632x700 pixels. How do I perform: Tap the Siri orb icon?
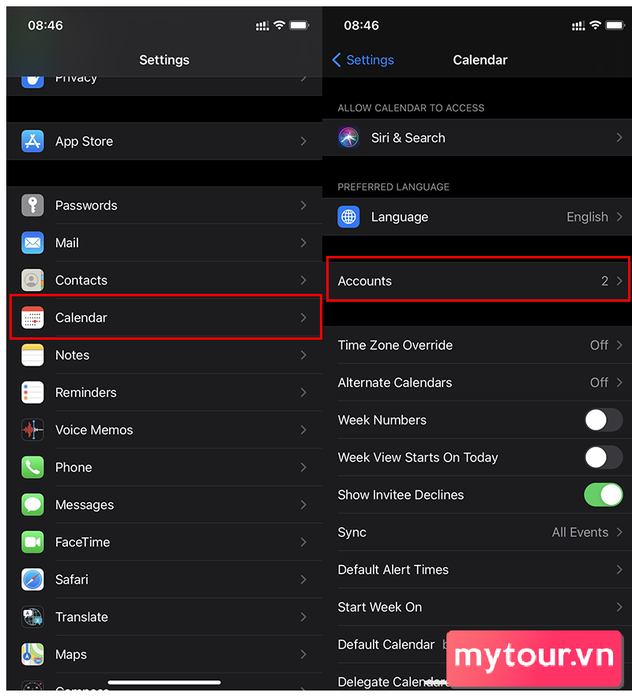point(349,138)
